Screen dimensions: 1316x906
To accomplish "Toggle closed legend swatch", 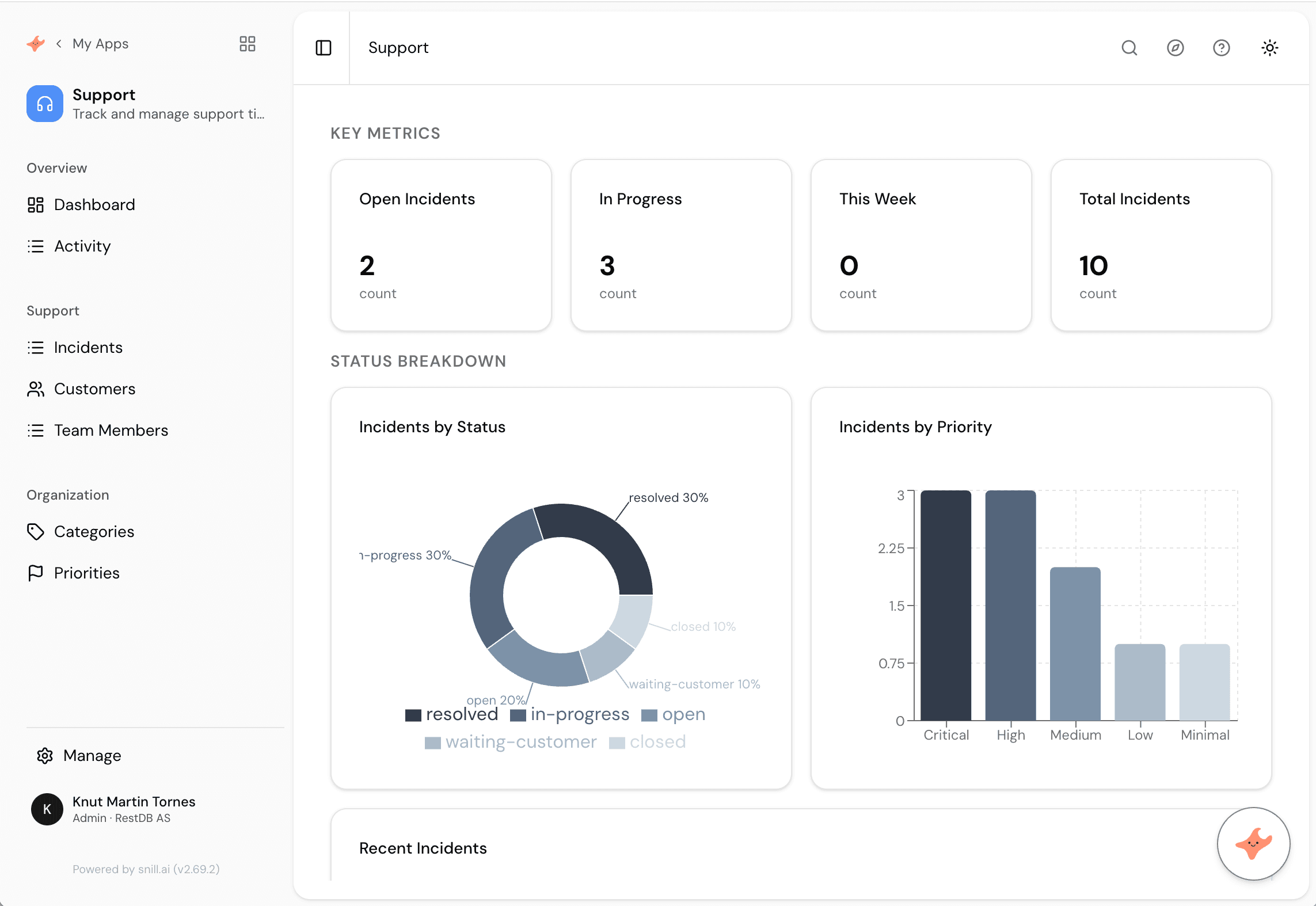I will pyautogui.click(x=617, y=743).
